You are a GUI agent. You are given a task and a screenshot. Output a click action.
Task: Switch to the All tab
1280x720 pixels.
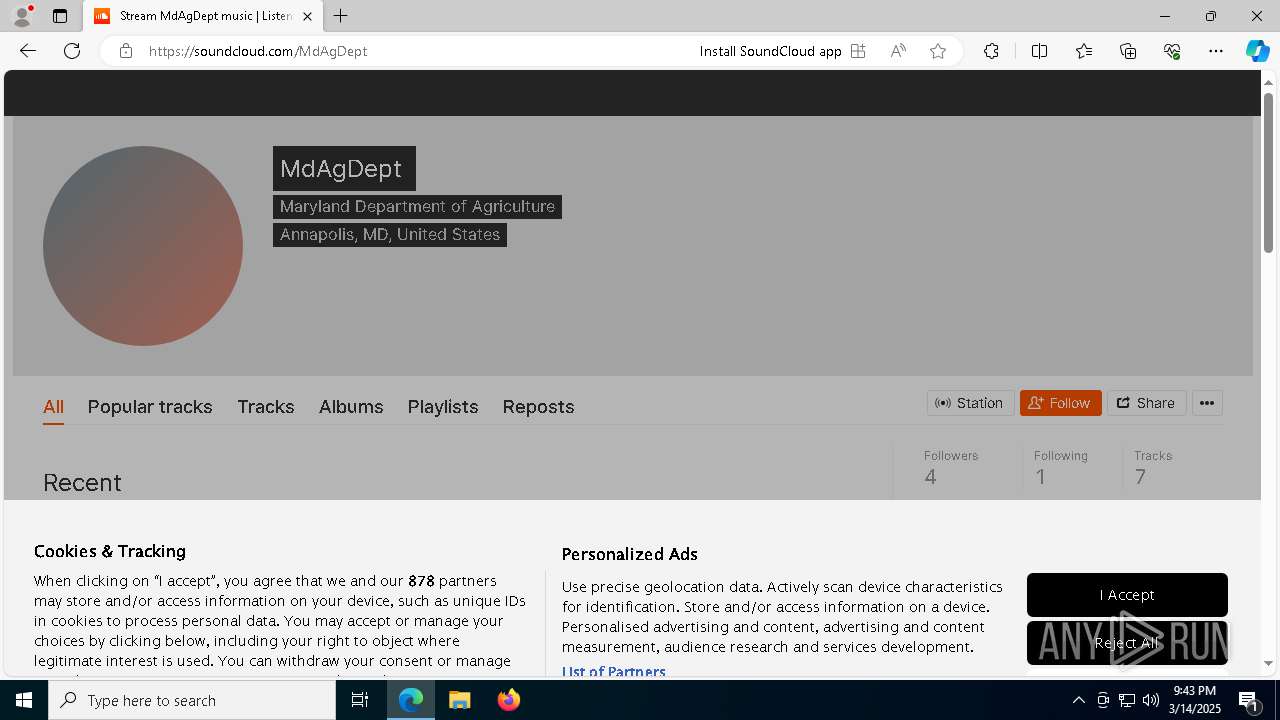[x=53, y=407]
